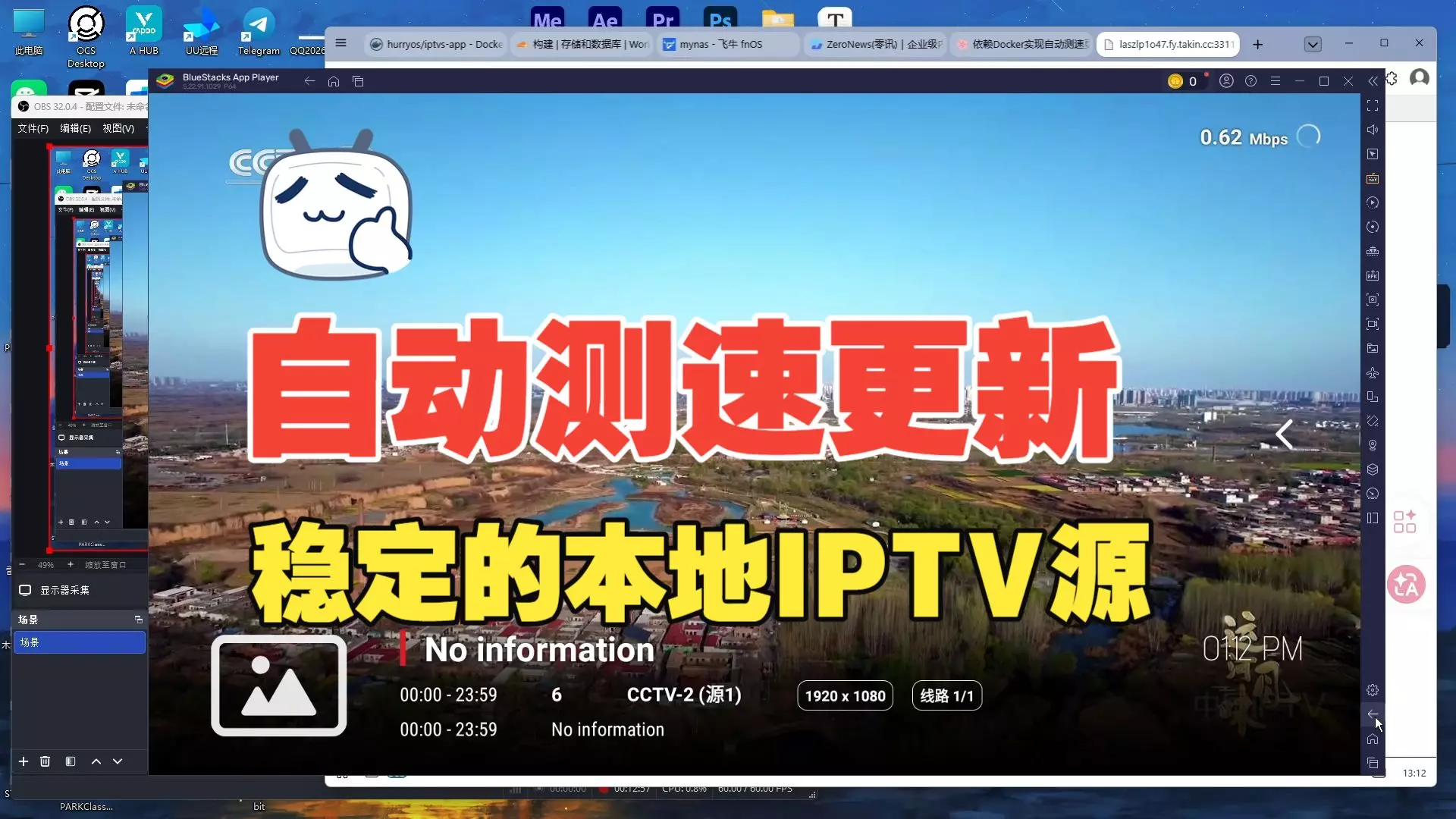Screen dimensions: 1456x819
Task: Click BlueStacks fullscreen icon in sidebar
Action: click(x=1373, y=105)
